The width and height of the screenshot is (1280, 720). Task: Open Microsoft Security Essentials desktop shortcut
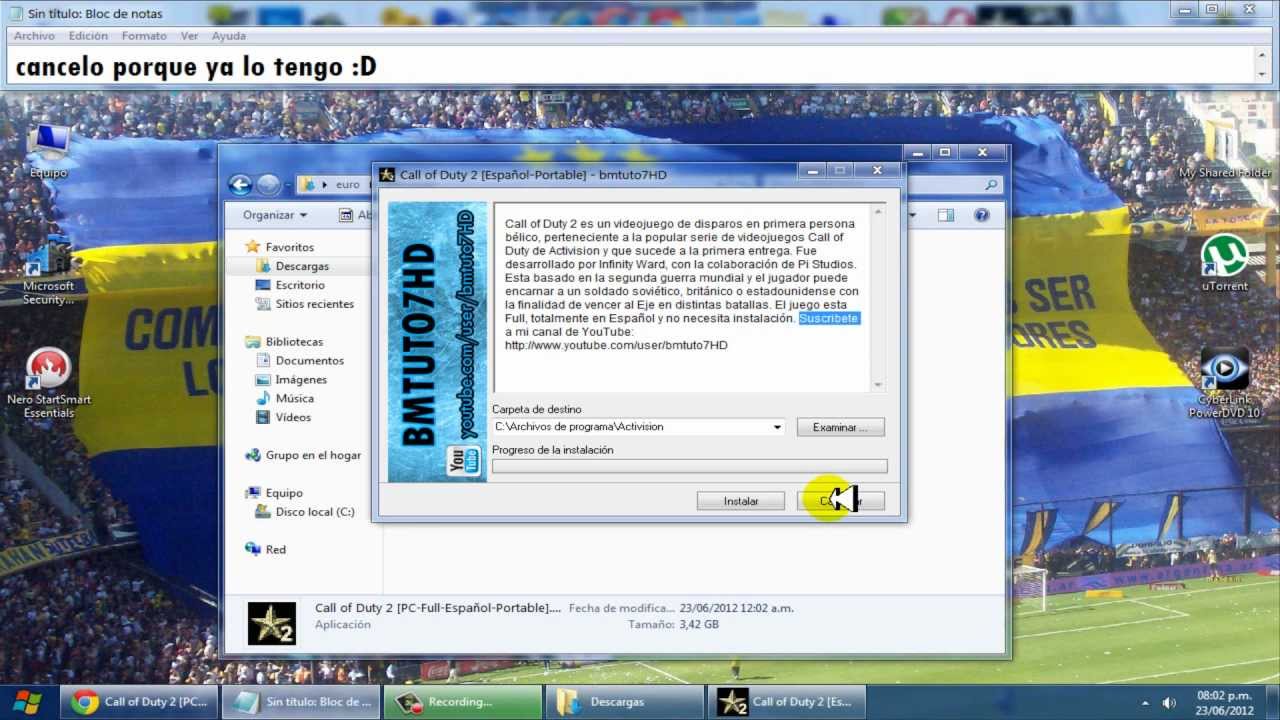point(48,272)
